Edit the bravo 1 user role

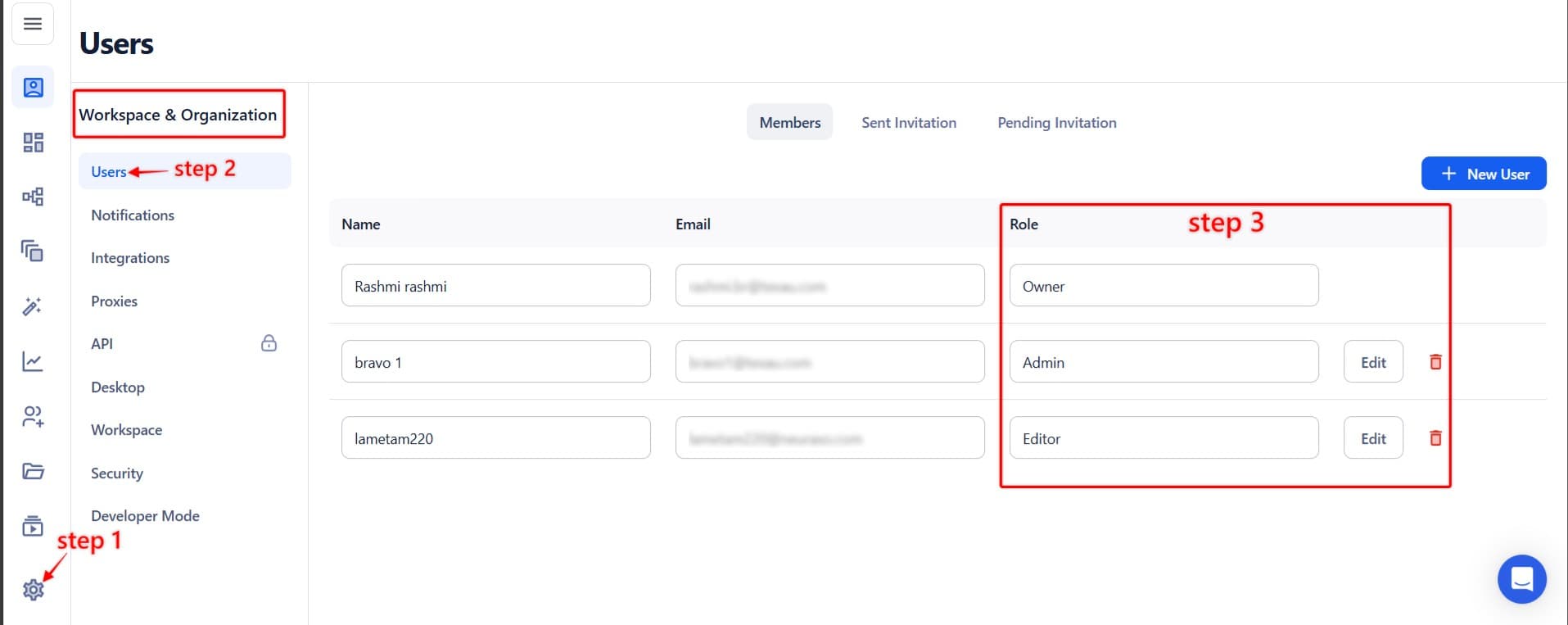click(x=1372, y=362)
